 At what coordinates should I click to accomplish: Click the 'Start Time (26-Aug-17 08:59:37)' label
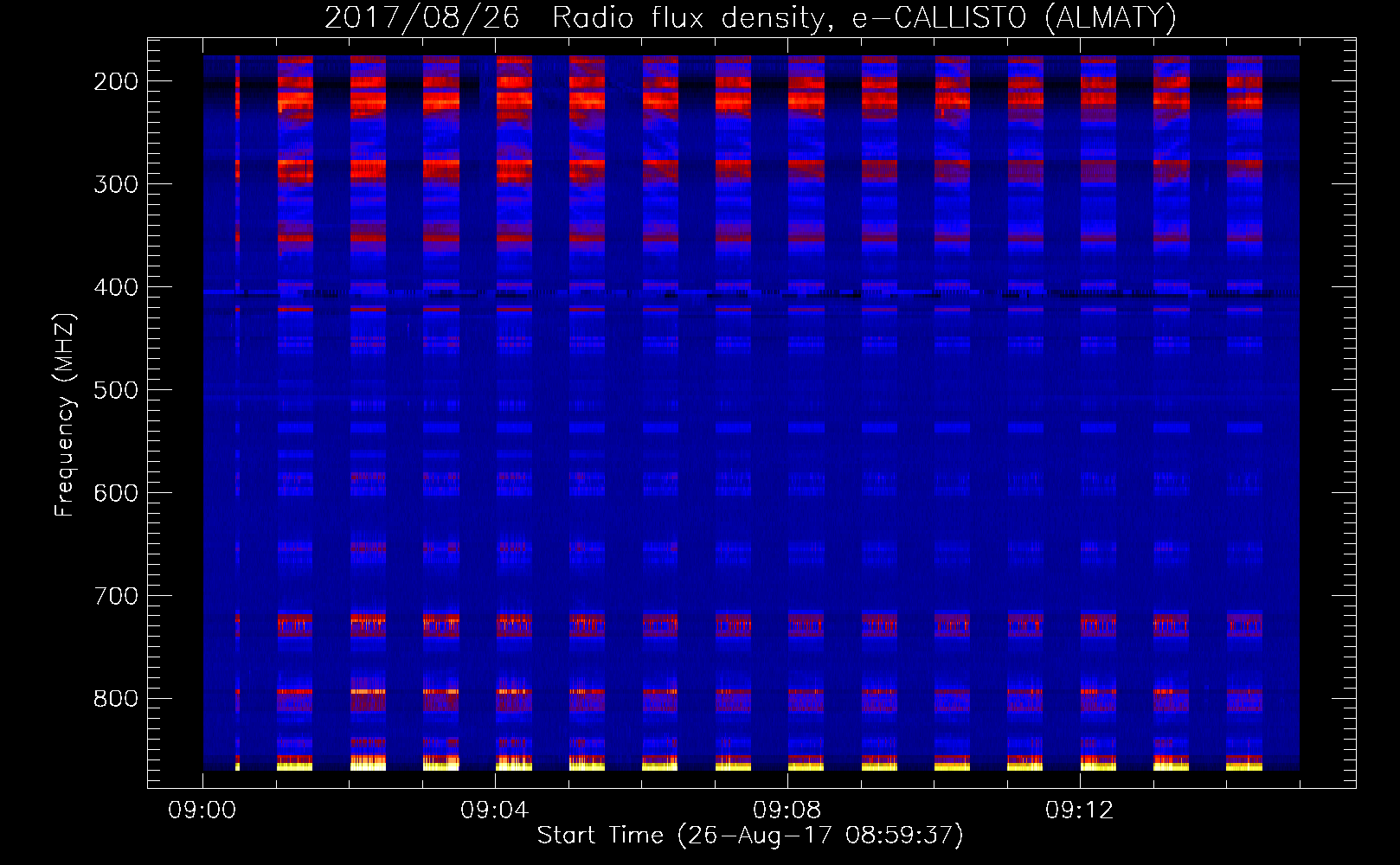pos(750,836)
